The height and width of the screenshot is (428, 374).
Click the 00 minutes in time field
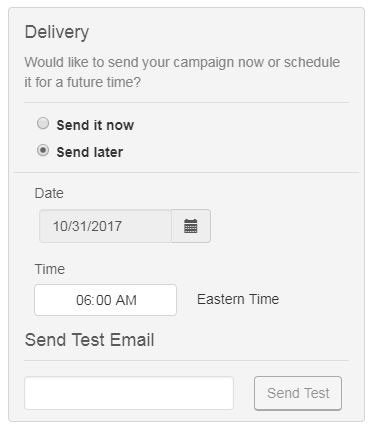(x=103, y=300)
